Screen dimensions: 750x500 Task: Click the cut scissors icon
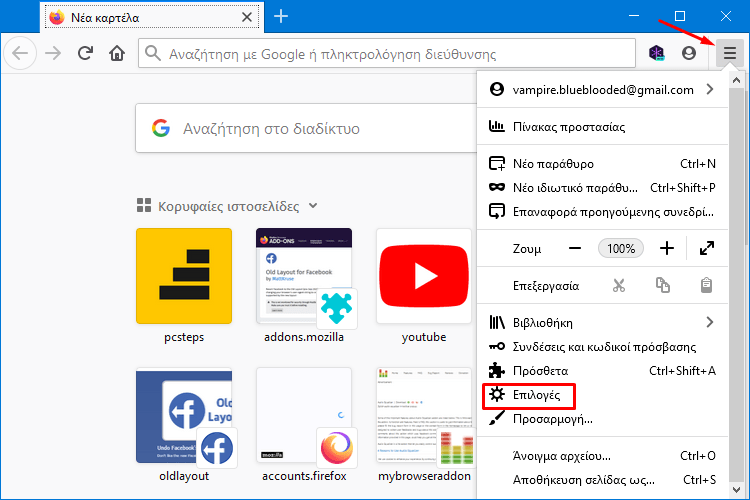point(619,286)
